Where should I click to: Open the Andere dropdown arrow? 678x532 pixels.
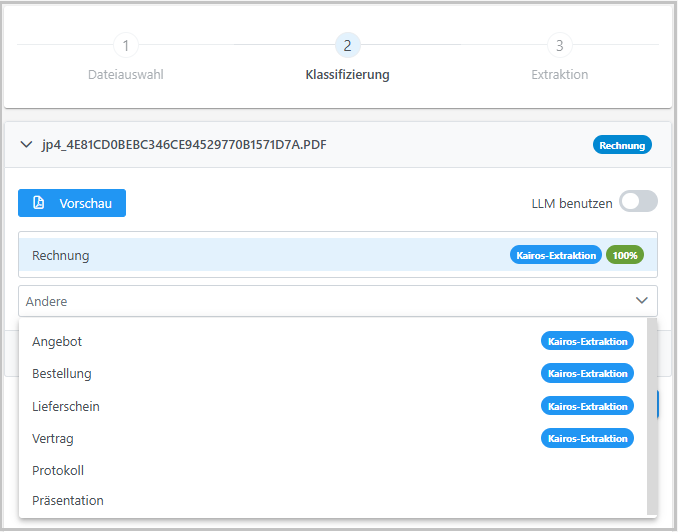tap(641, 300)
